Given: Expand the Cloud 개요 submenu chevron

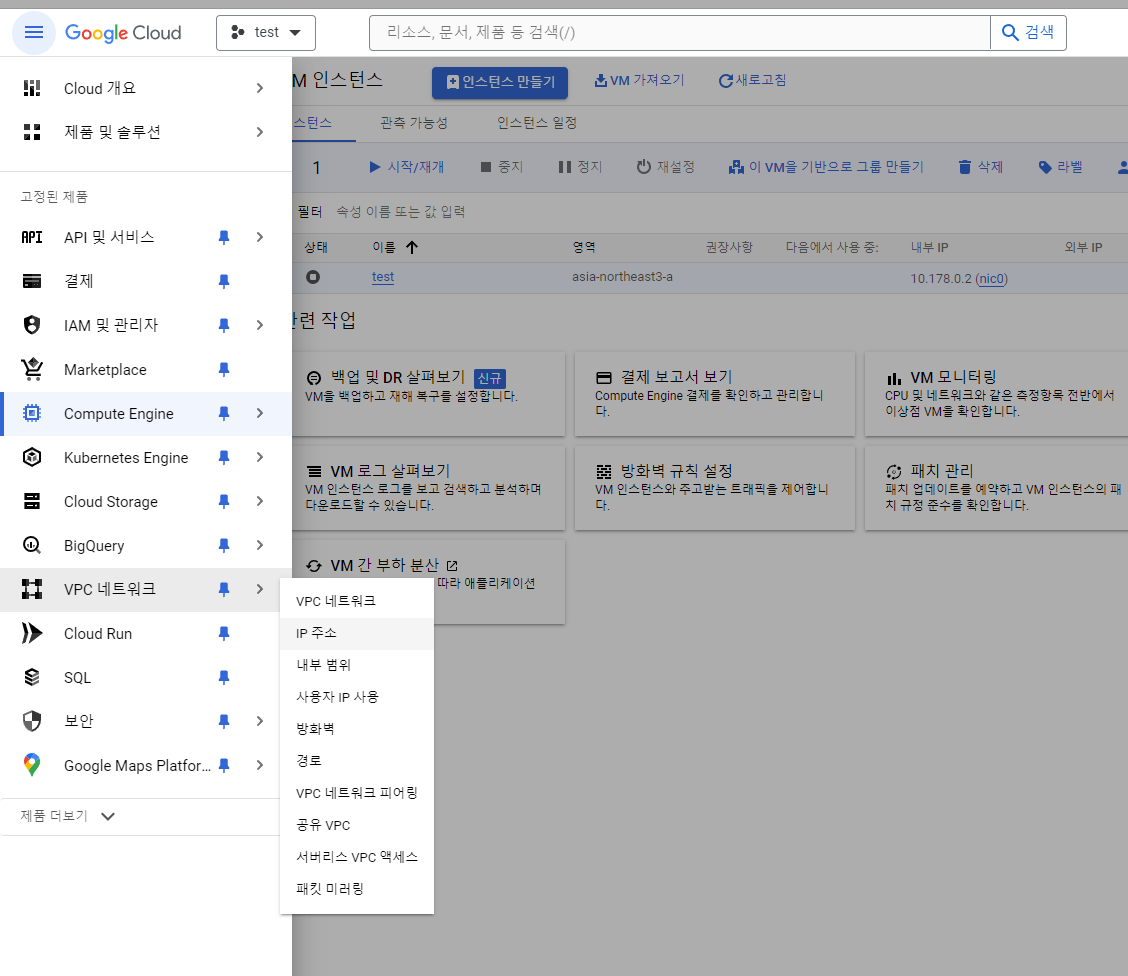Looking at the screenshot, I should [260, 88].
